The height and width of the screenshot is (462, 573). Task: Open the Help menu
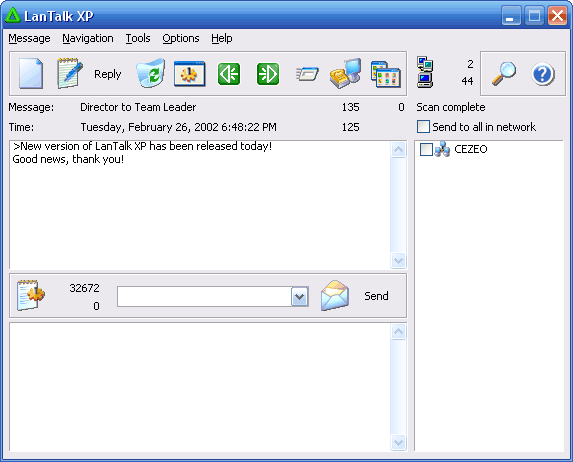pos(221,38)
